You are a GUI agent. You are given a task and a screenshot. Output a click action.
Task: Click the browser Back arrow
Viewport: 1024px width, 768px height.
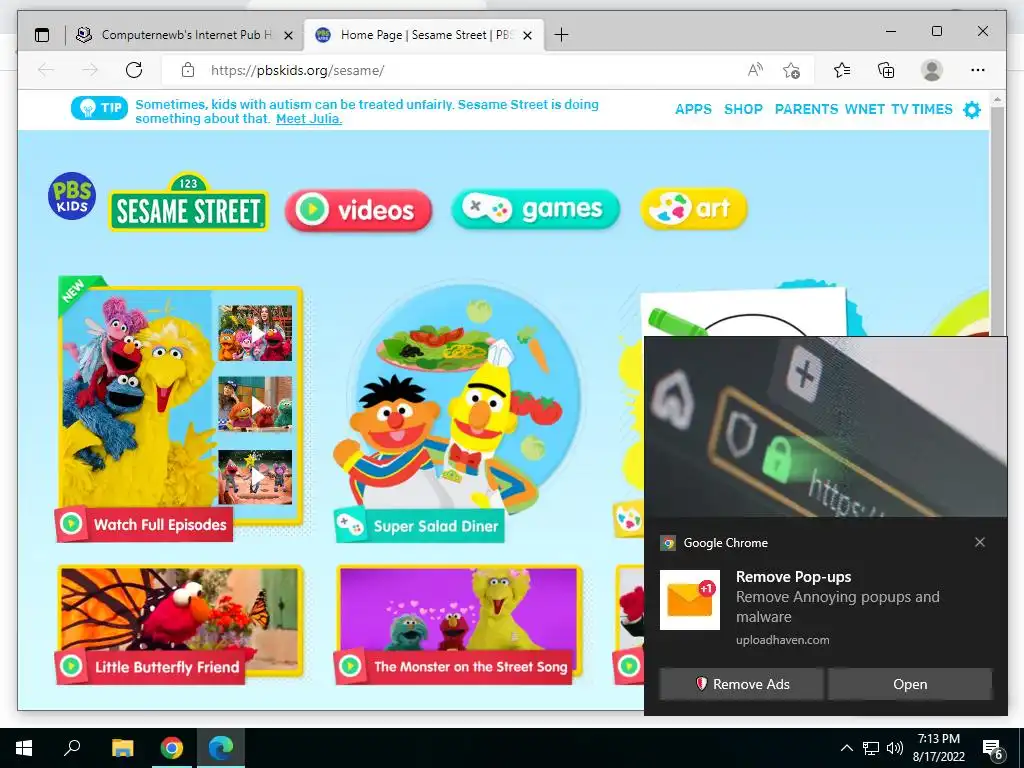(46, 70)
